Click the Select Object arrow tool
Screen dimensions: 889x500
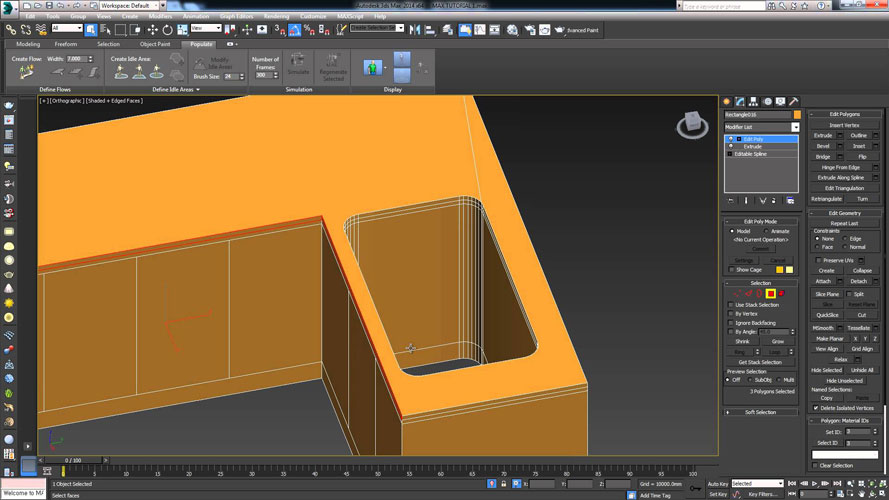point(91,29)
